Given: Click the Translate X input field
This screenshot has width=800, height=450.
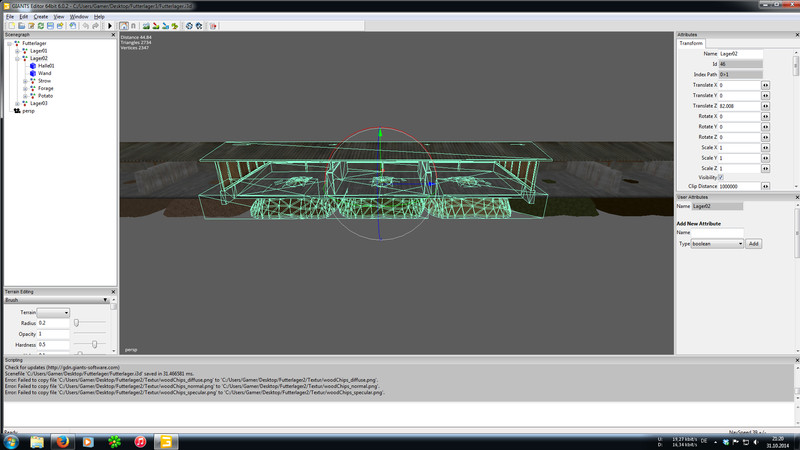Looking at the screenshot, I should click(x=738, y=85).
